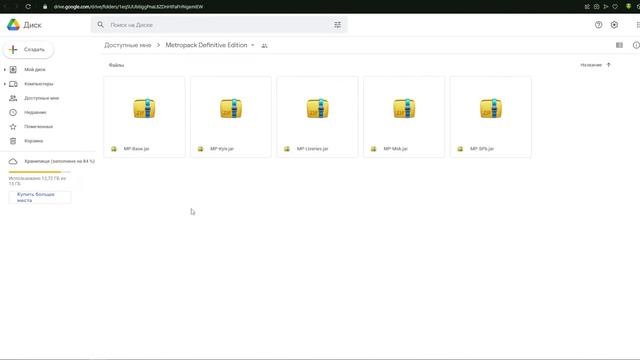The image size is (640, 360).
Task: Select MP-Kyiv.jar file thumbnail
Action: [x=231, y=109]
